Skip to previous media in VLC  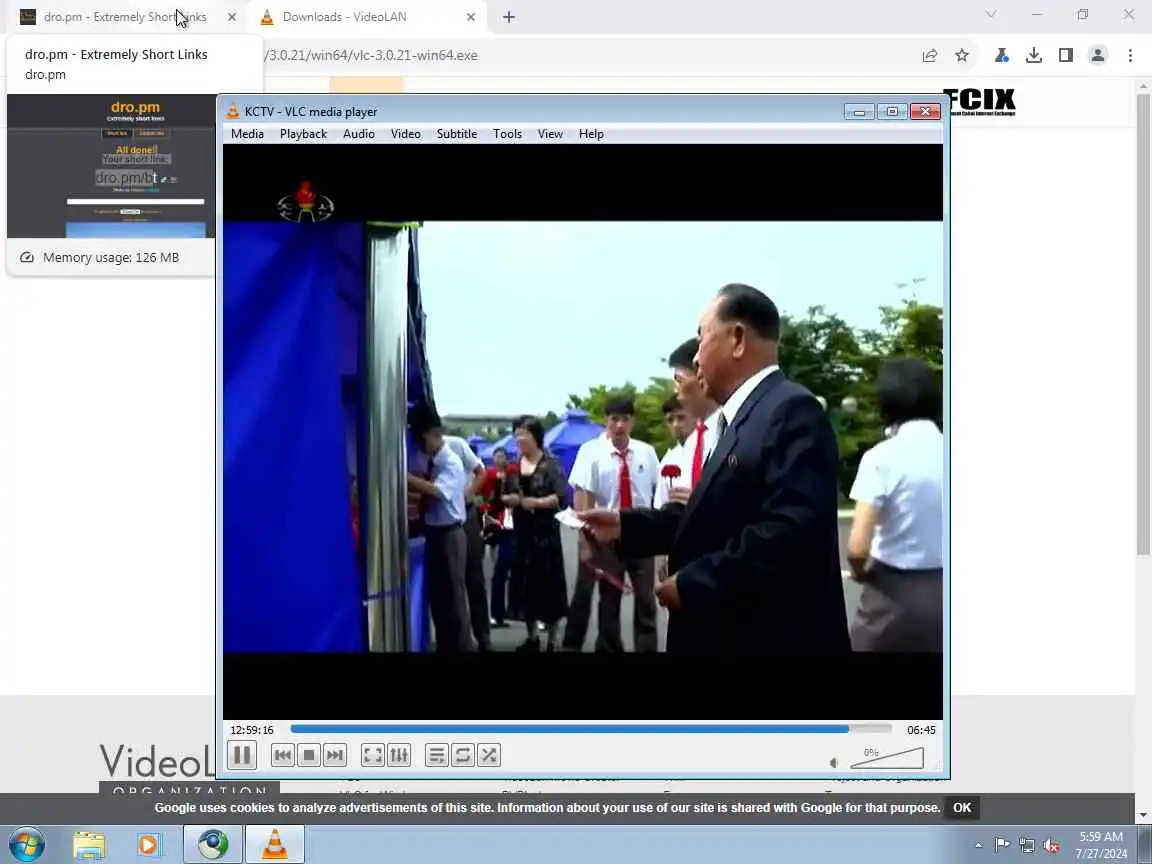click(283, 755)
